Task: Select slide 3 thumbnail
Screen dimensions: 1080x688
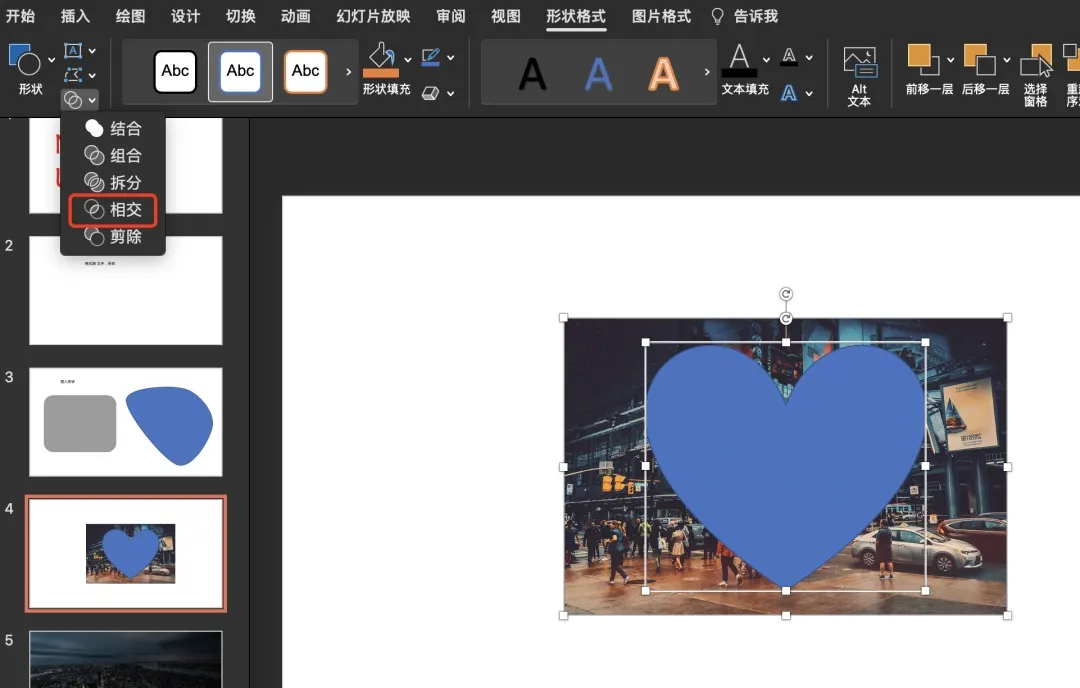Action: coord(126,421)
